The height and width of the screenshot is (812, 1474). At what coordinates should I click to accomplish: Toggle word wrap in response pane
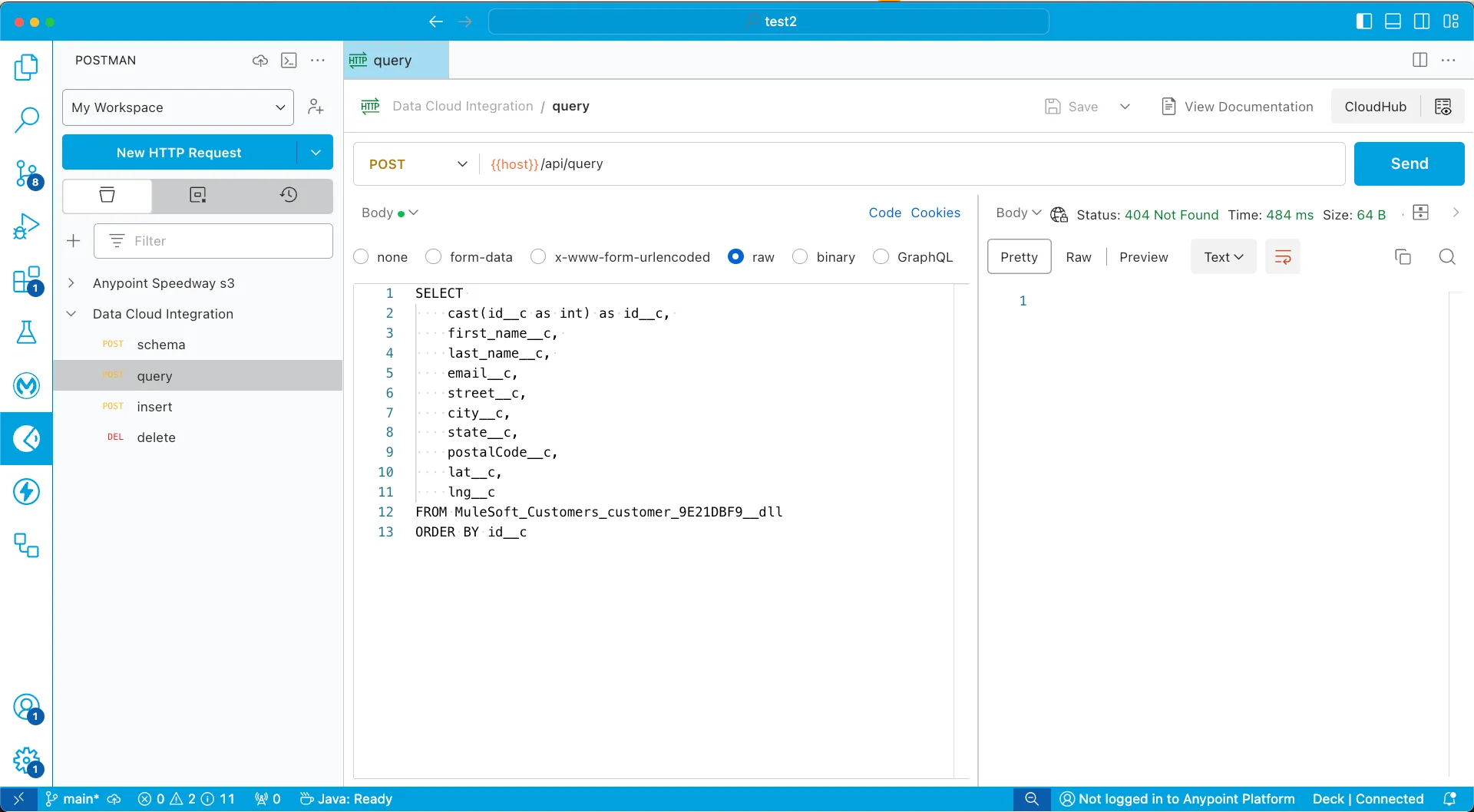click(1282, 257)
